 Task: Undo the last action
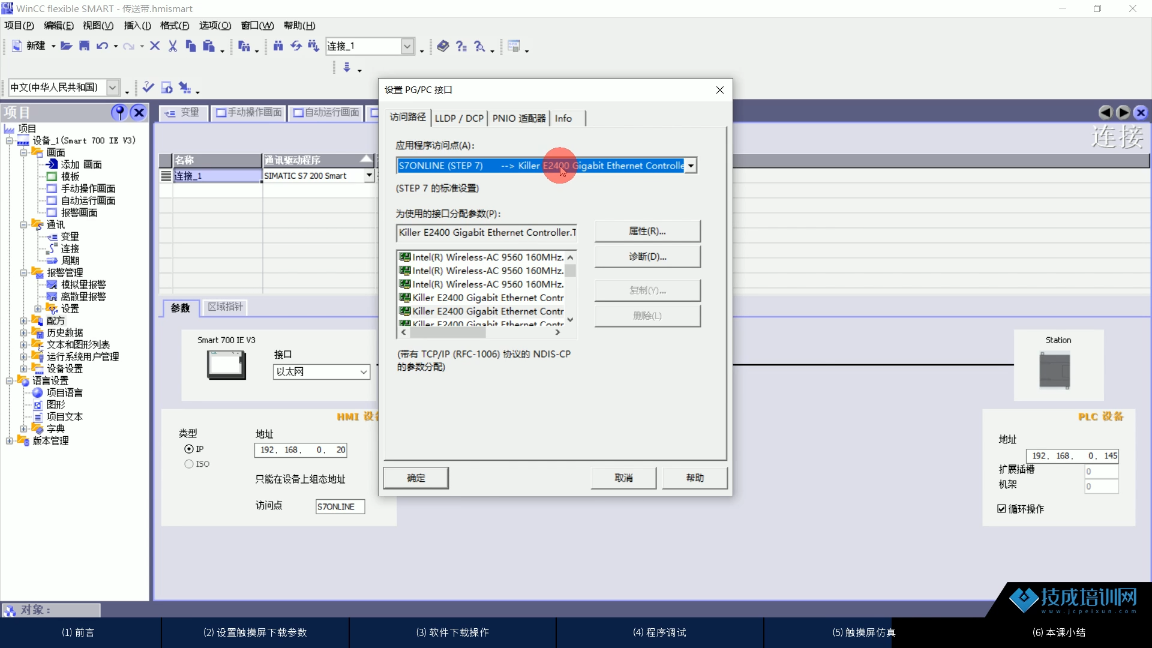(x=102, y=46)
